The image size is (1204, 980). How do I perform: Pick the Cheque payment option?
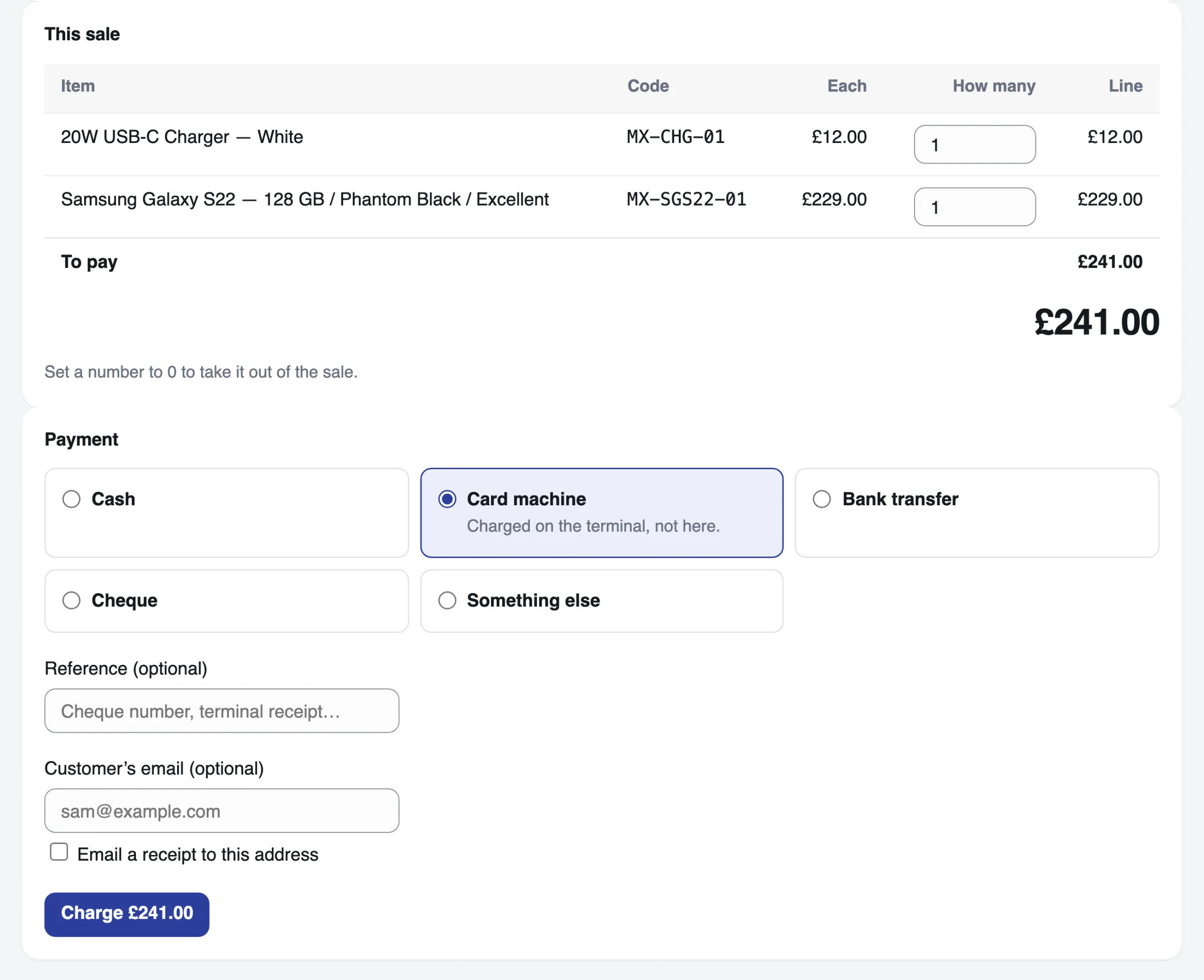coord(226,601)
